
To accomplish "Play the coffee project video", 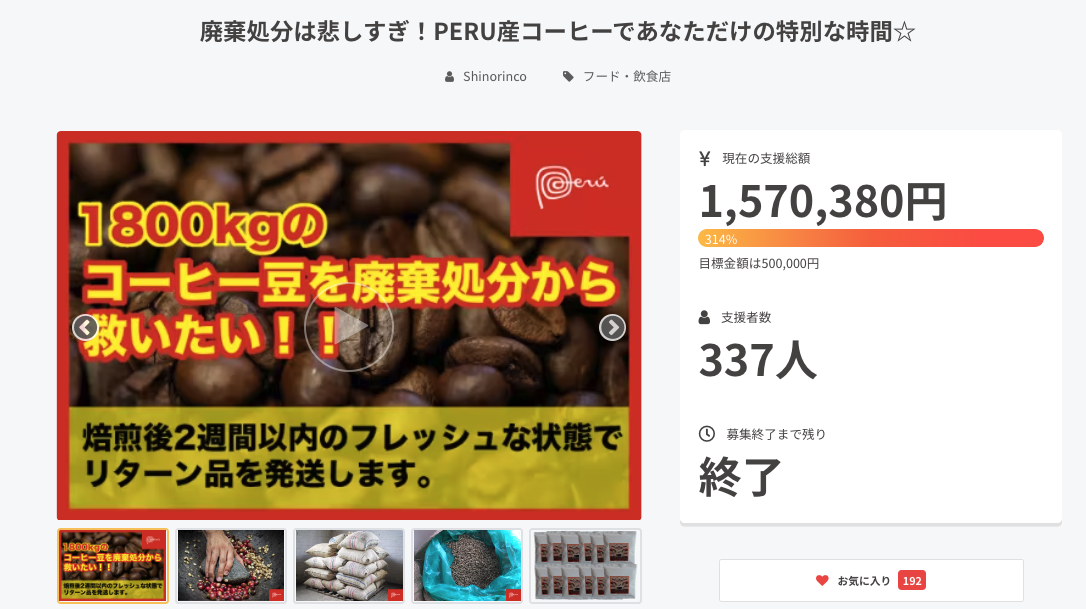I will [x=349, y=327].
